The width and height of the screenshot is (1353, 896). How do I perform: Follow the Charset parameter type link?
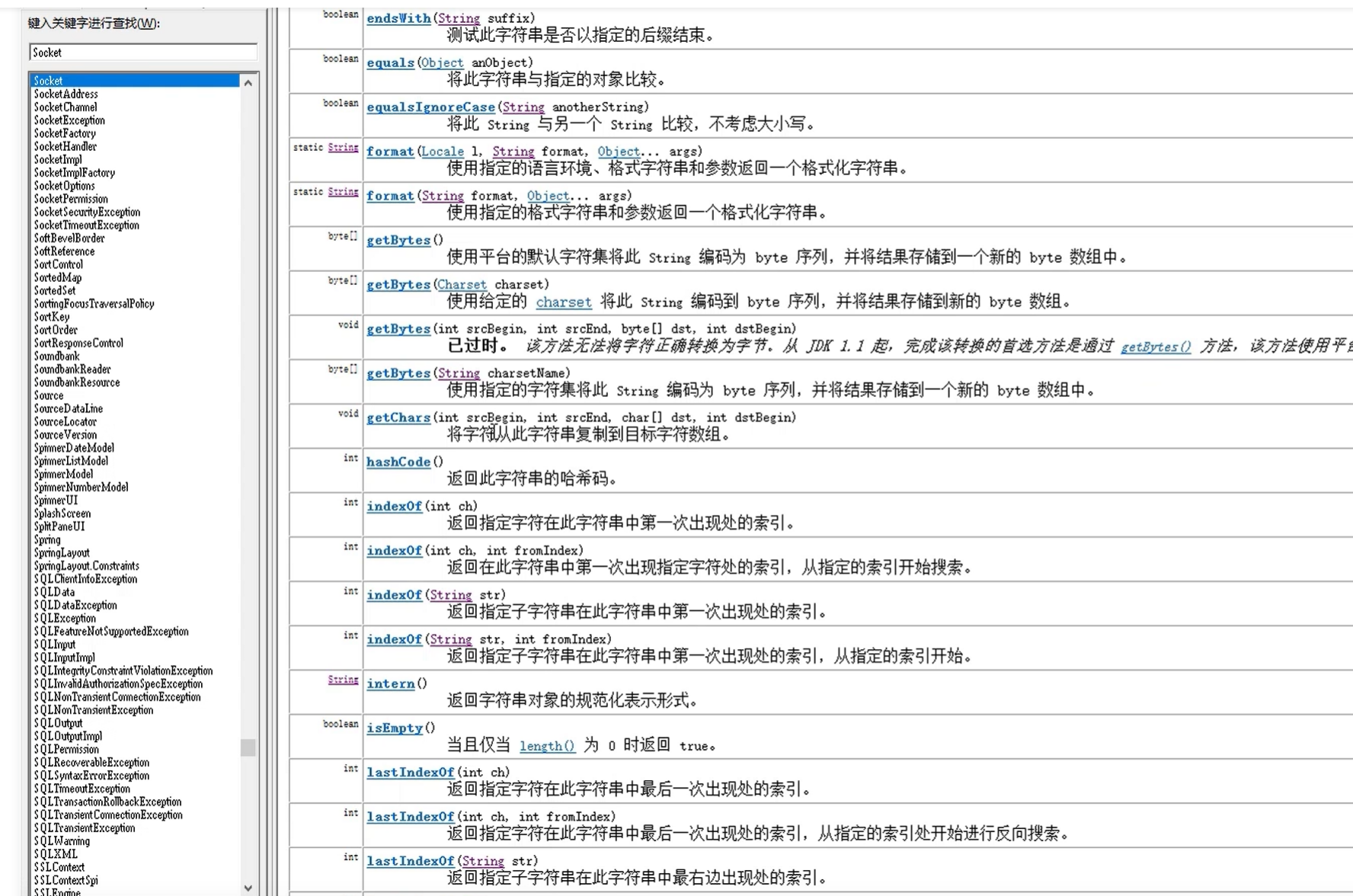coord(462,284)
